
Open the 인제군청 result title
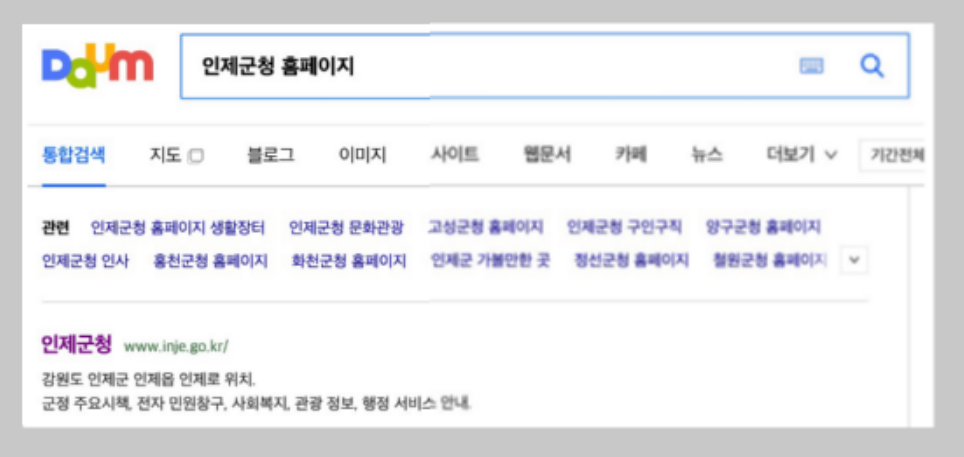pyautogui.click(x=77, y=344)
